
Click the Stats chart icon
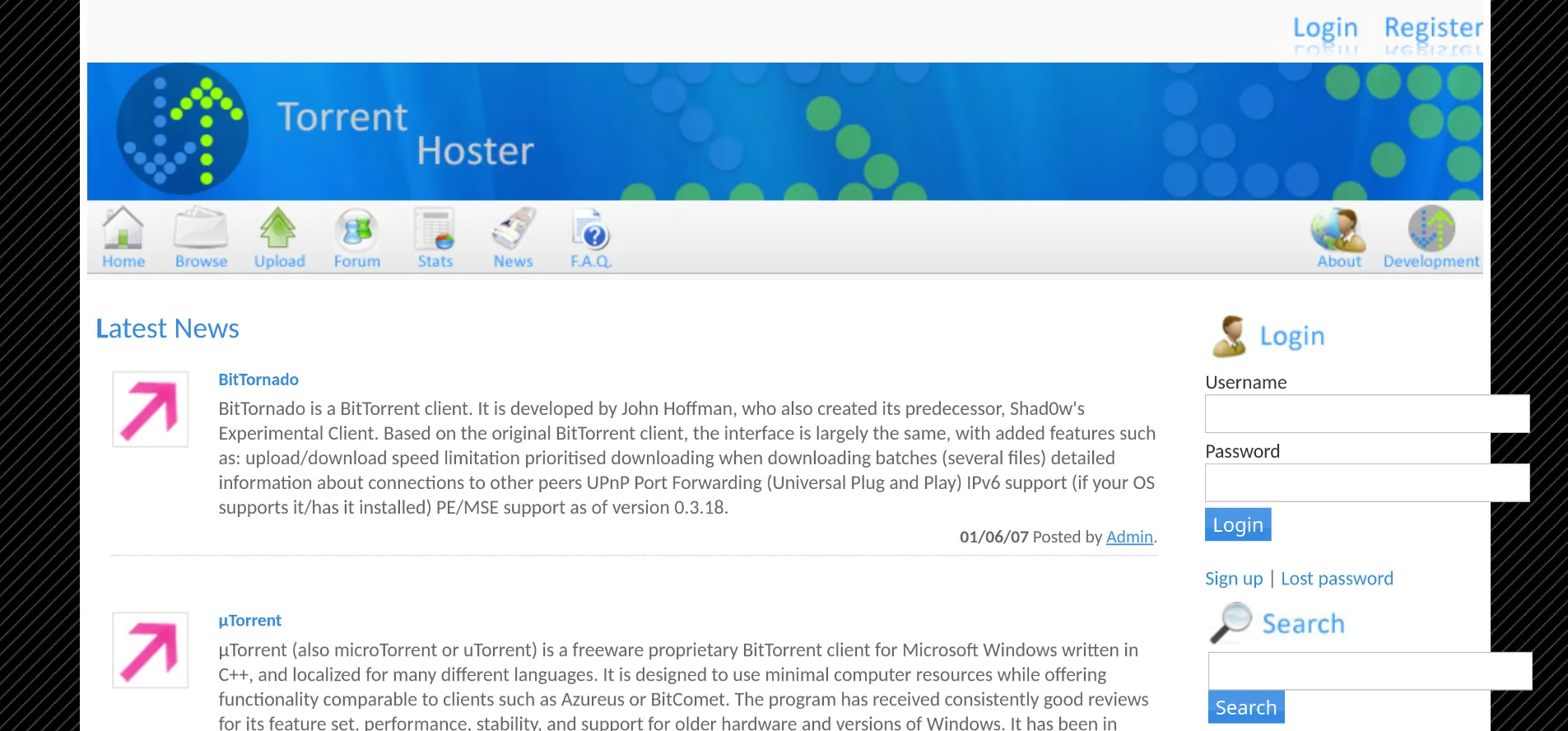[435, 228]
